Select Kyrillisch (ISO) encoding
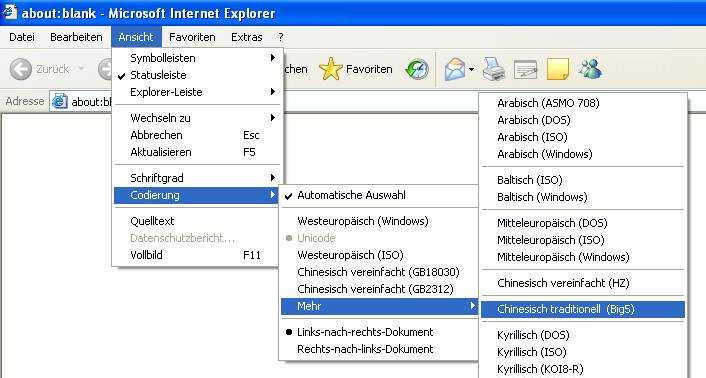 583,352
